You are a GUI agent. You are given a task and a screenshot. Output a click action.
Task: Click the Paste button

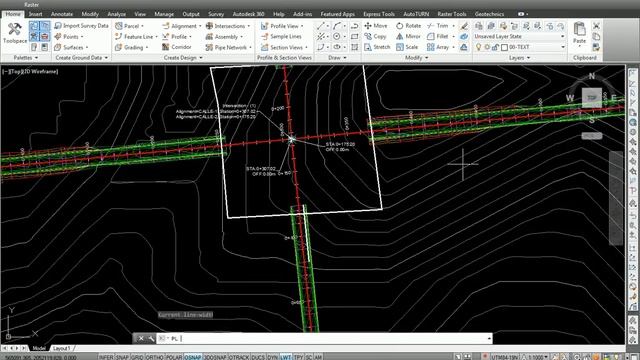click(x=579, y=33)
